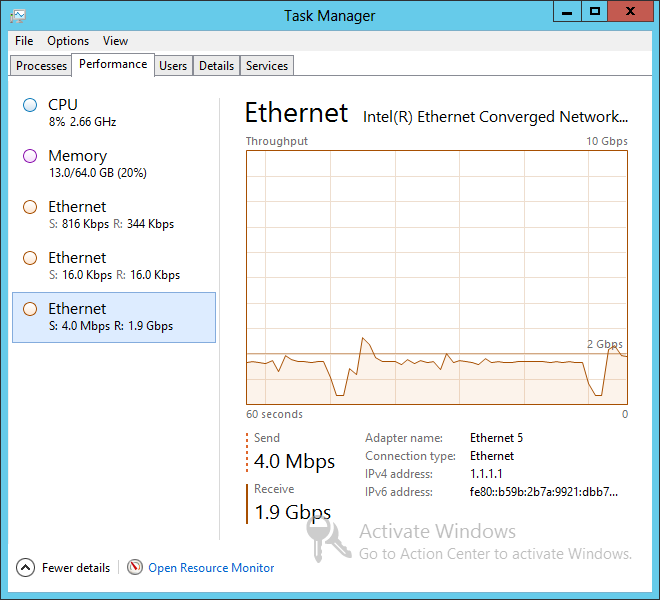The height and width of the screenshot is (600, 660).
Task: Select the Memory 13.0/64.0 GB entry
Action: 114,164
